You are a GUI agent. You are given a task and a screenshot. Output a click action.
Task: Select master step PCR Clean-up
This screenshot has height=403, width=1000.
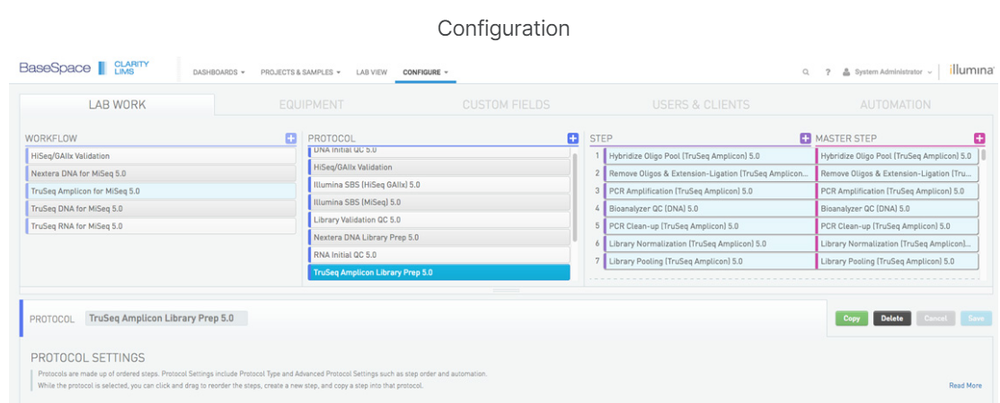897,226
